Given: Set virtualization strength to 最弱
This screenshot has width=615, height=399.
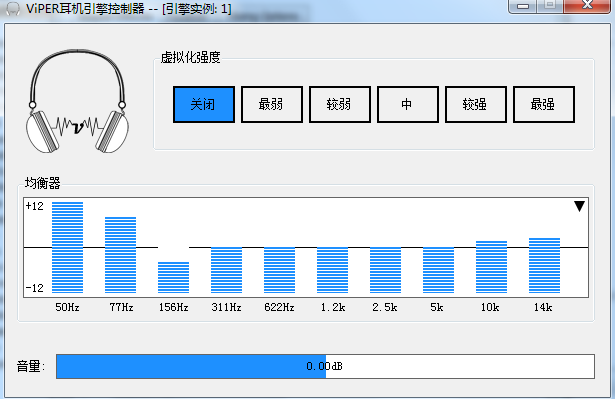Looking at the screenshot, I should [x=272, y=105].
